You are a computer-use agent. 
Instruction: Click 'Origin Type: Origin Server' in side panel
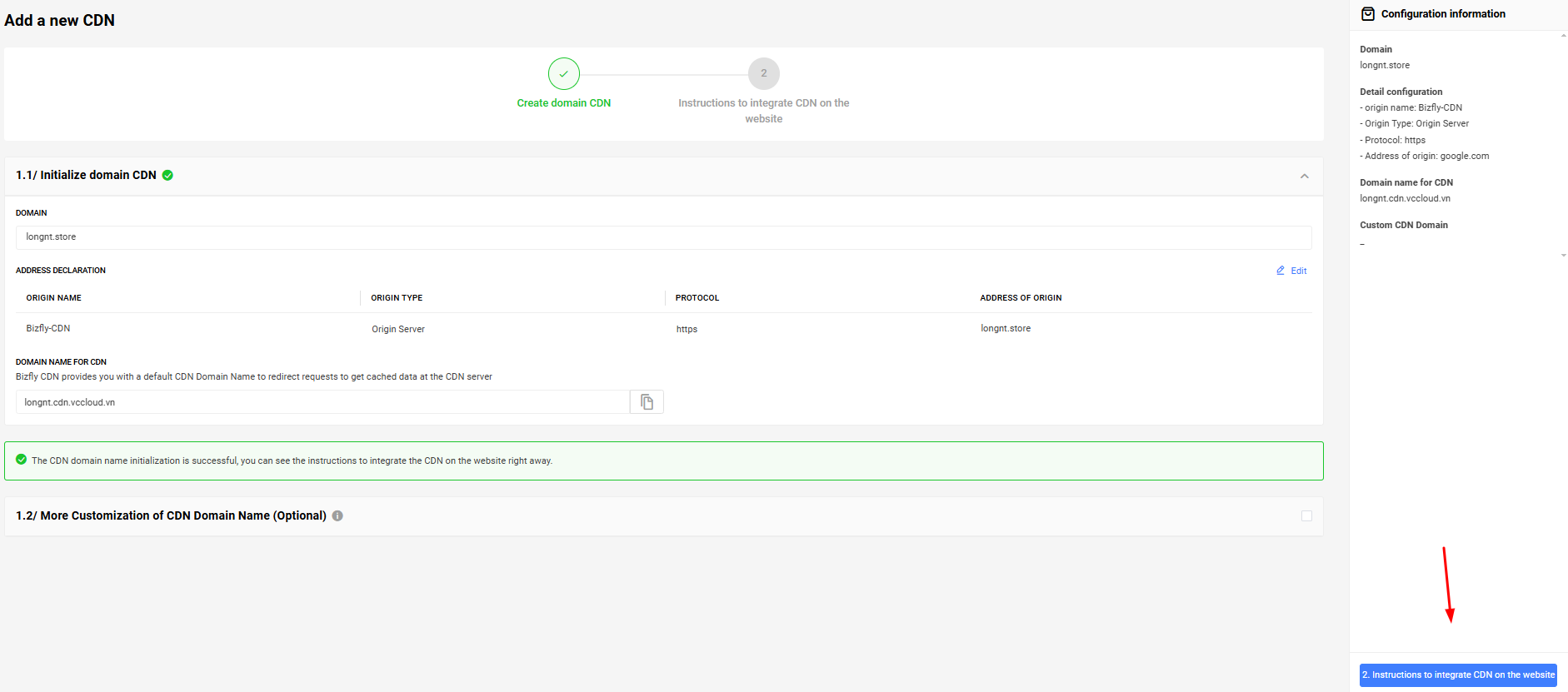[1415, 123]
